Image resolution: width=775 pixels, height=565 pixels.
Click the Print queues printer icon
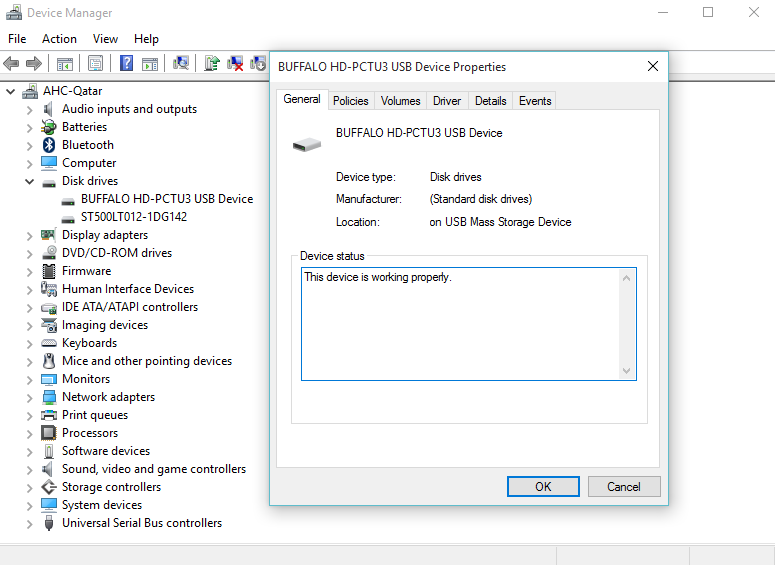click(48, 415)
